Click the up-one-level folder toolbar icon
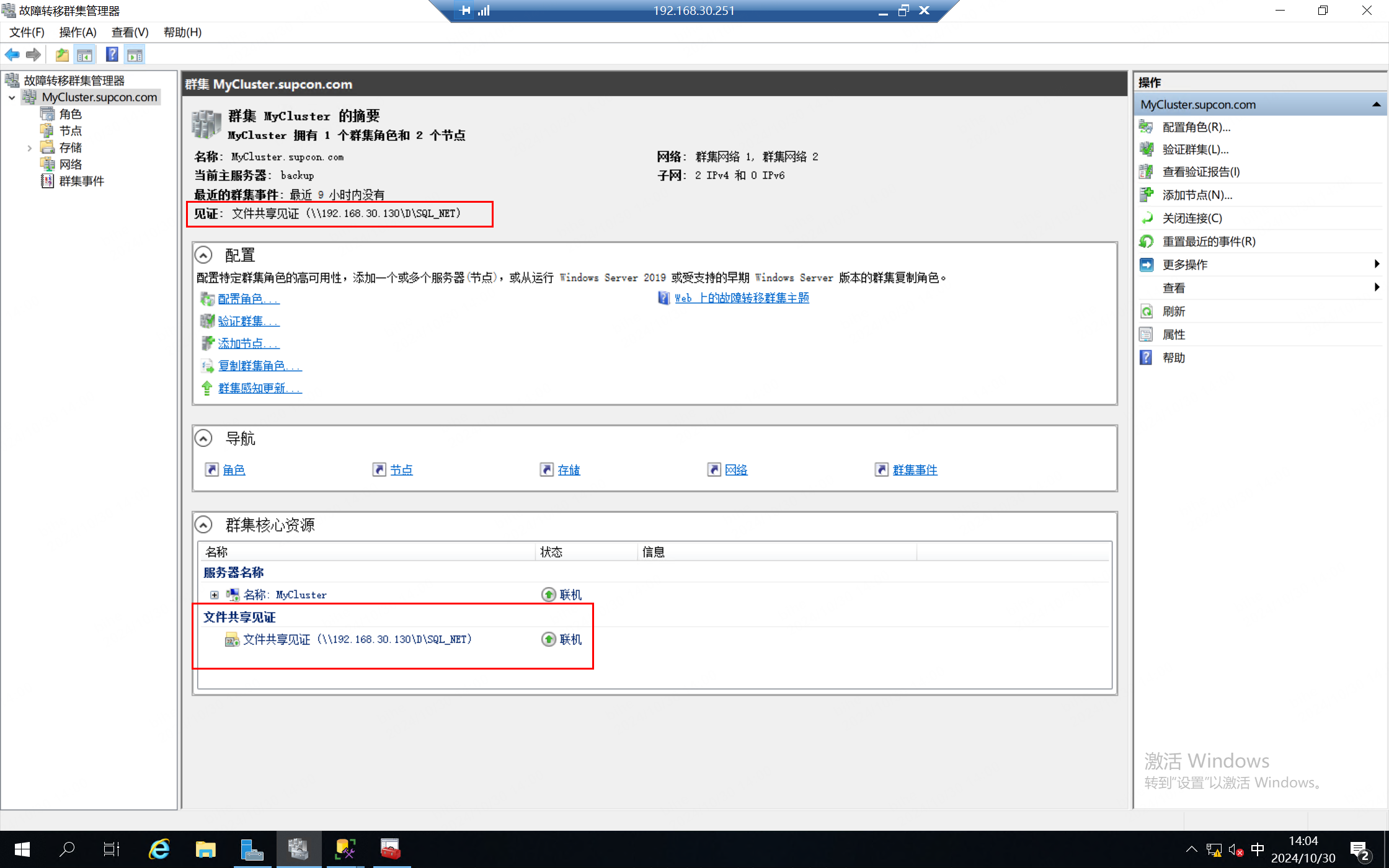 [62, 55]
